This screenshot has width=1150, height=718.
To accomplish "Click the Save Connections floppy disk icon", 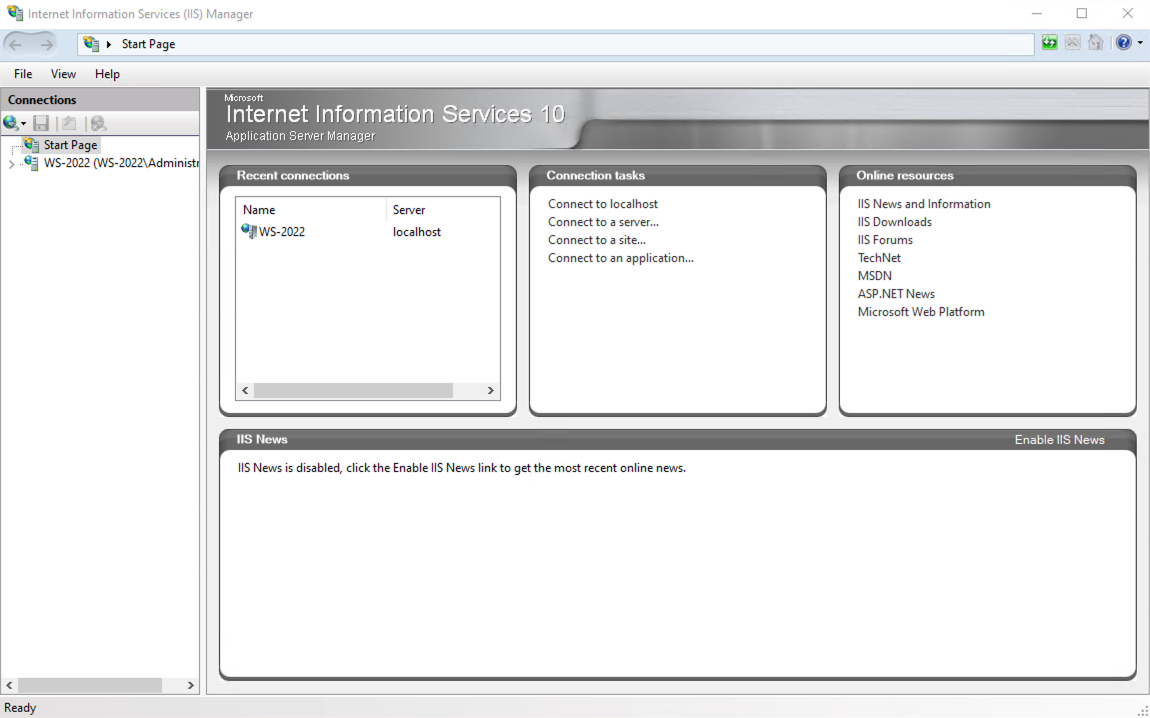I will pyautogui.click(x=41, y=122).
